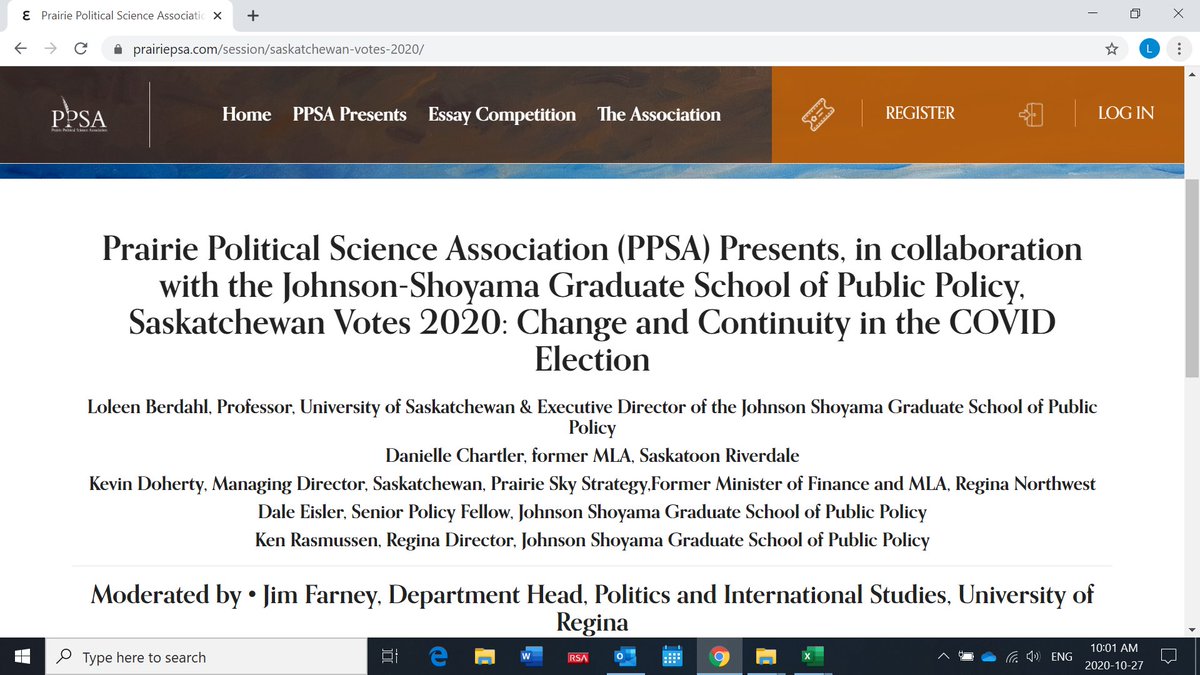Click the ticket icon beside REGISTER
The height and width of the screenshot is (675, 1200).
pos(818,114)
